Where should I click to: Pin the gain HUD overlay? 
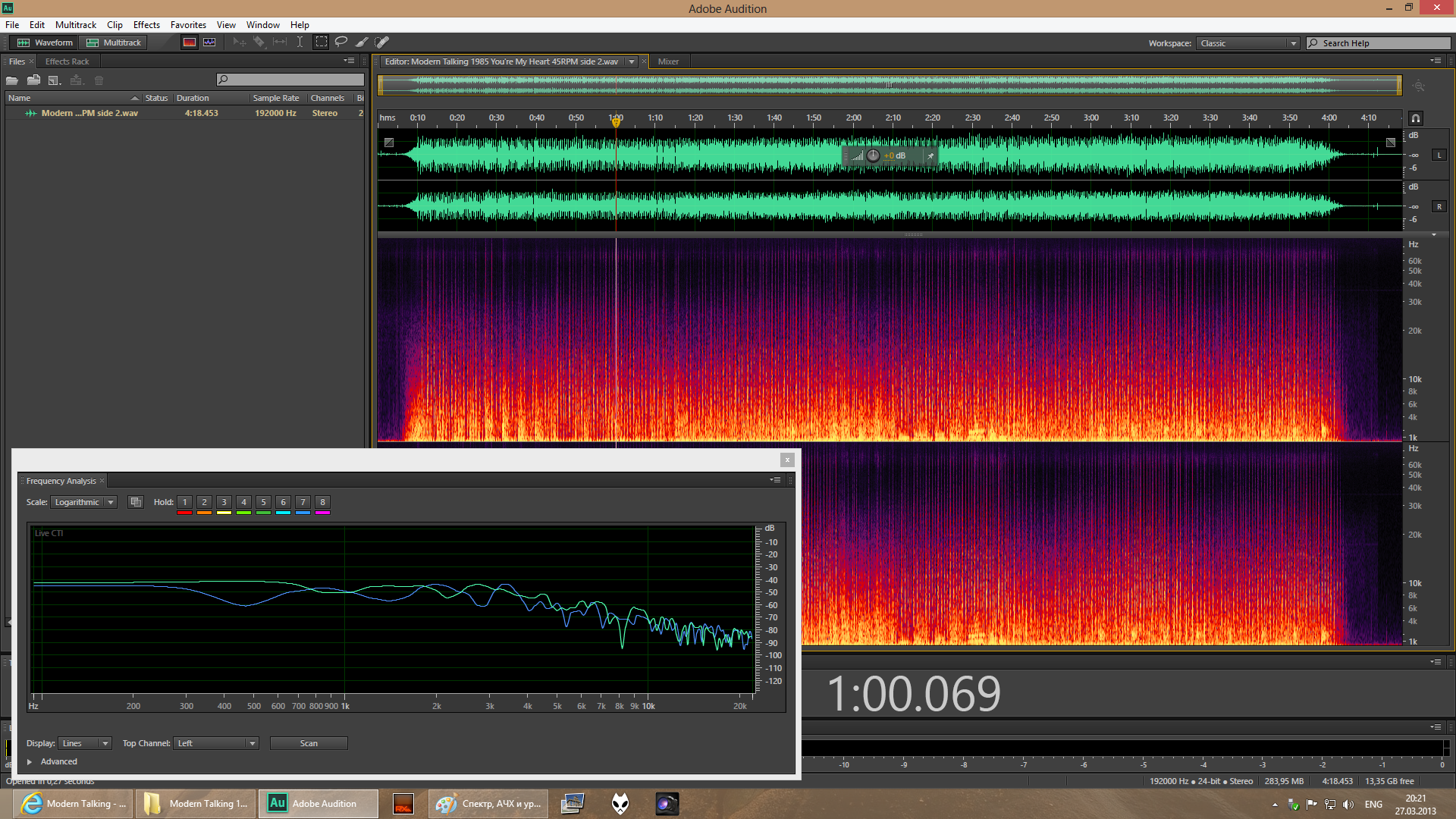(x=930, y=156)
